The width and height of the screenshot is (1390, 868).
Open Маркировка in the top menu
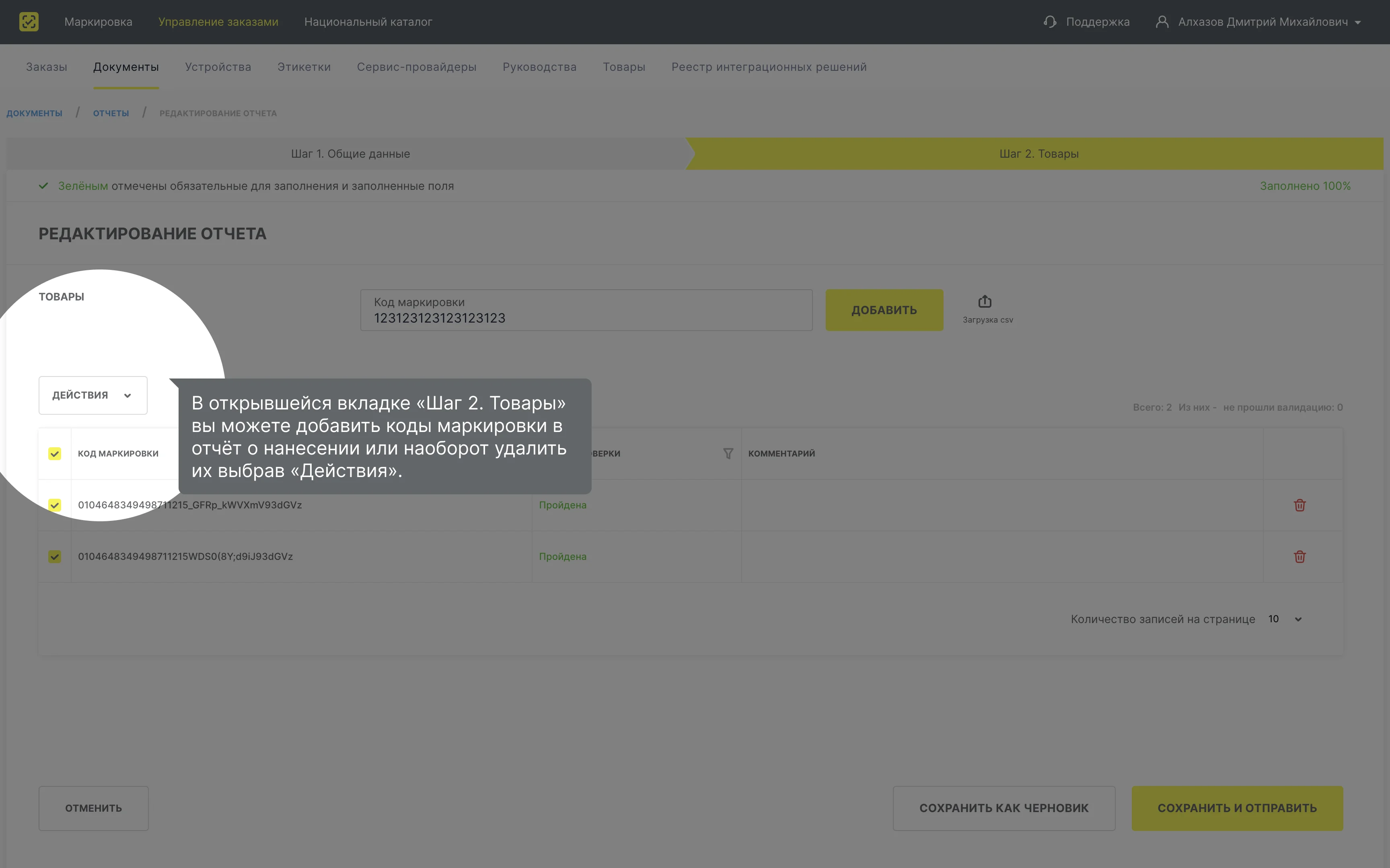click(x=98, y=22)
